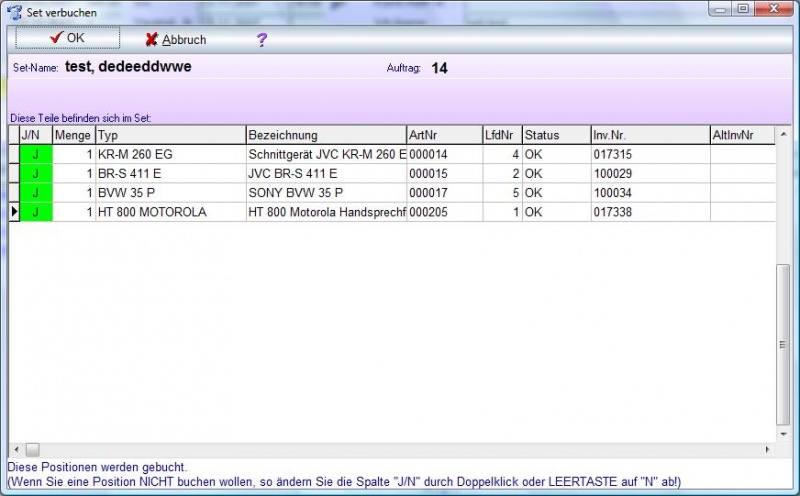Toggle J/N cell for HT 800 MOTOROLA
The width and height of the screenshot is (800, 496).
pos(35,212)
